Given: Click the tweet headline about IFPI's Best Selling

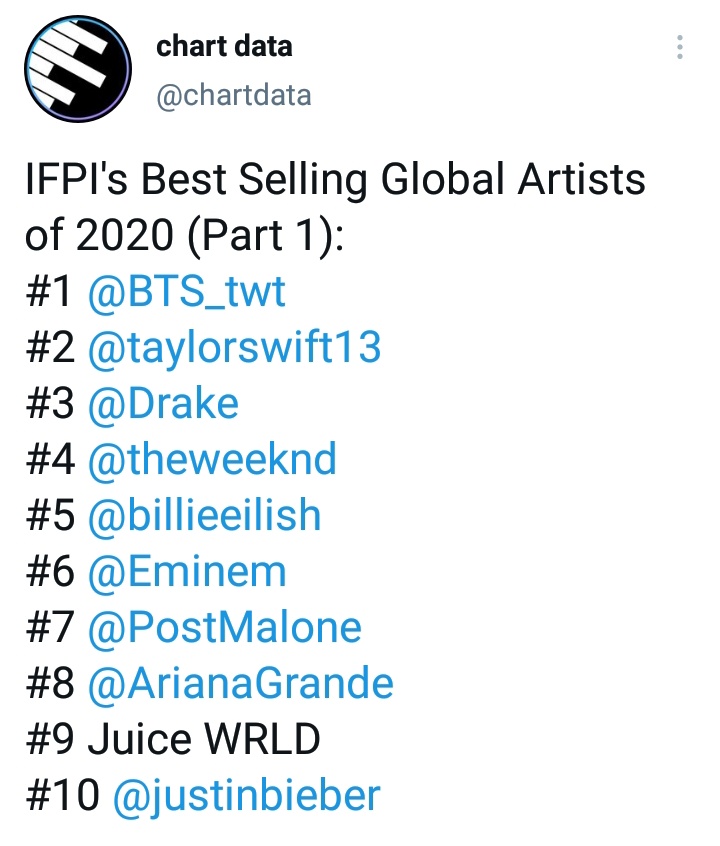Looking at the screenshot, I should 335,180.
